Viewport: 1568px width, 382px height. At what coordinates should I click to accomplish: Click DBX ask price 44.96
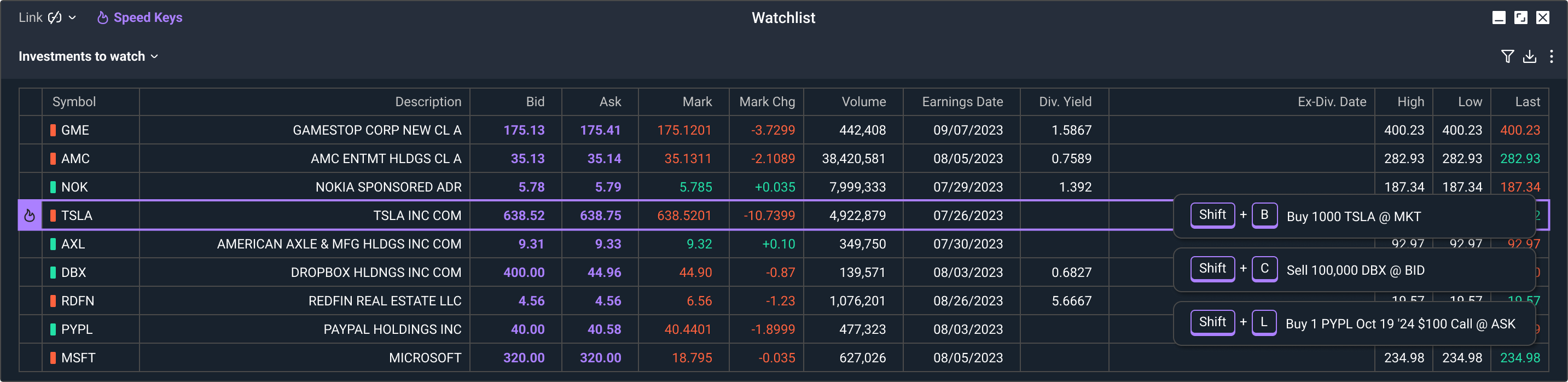point(604,273)
